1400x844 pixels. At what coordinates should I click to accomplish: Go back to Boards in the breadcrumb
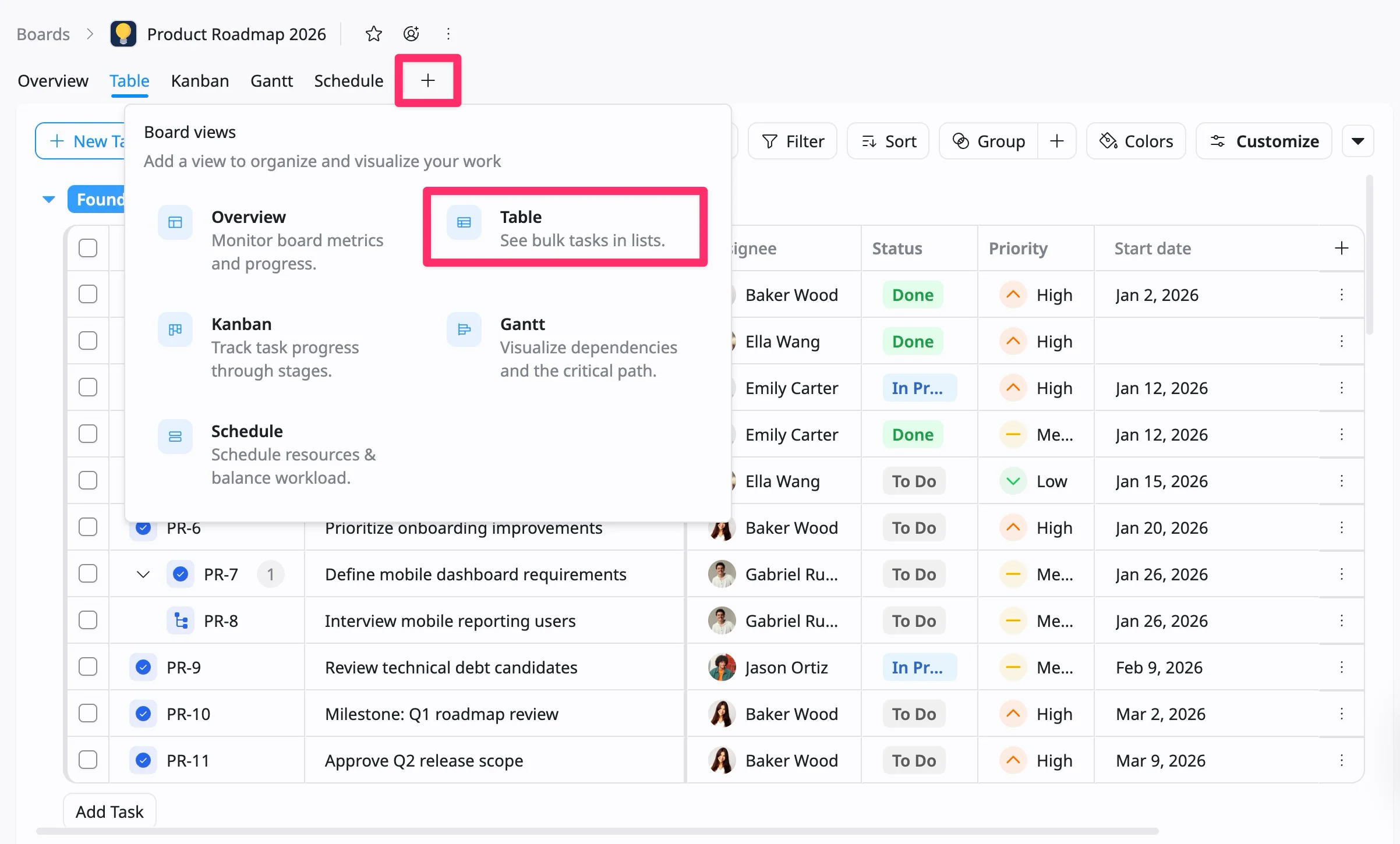click(x=43, y=34)
